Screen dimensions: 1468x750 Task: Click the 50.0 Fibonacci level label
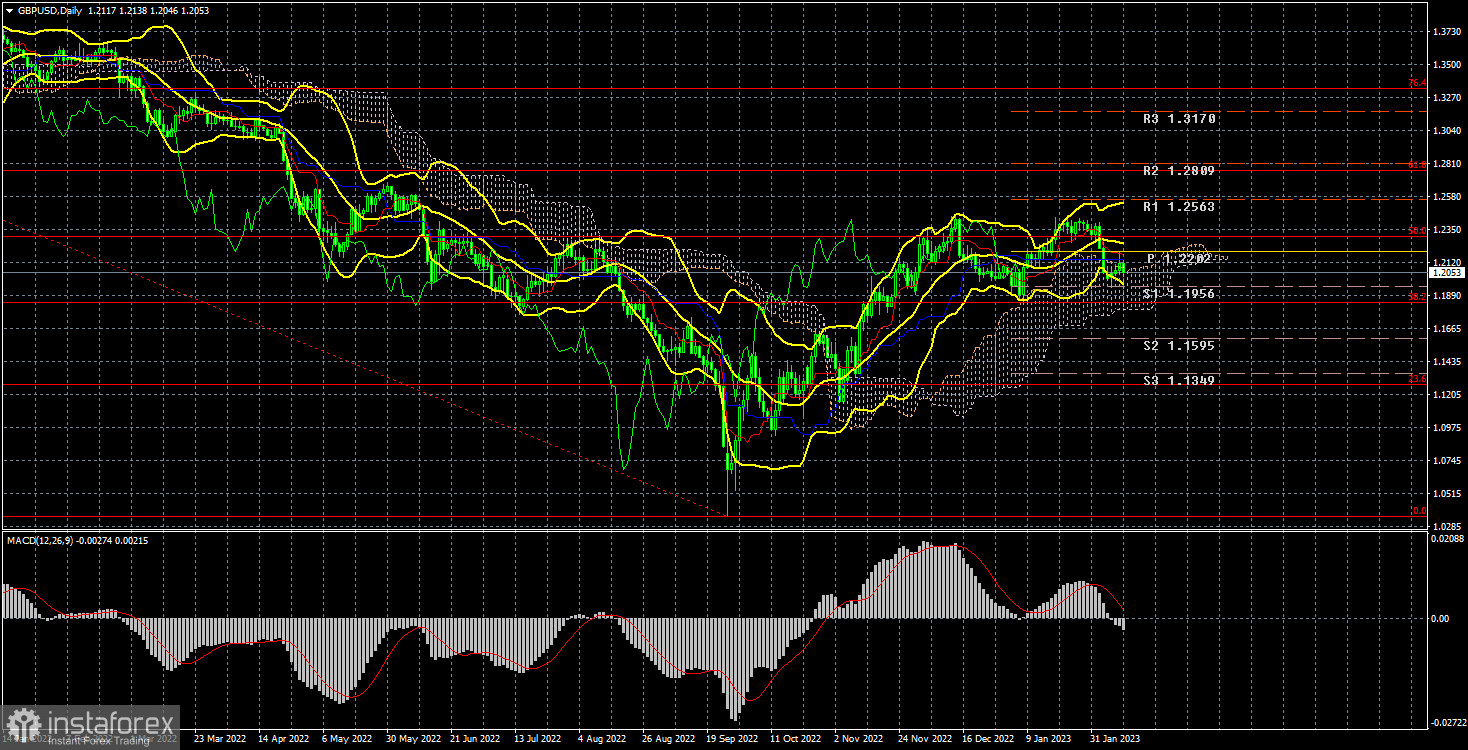click(1418, 231)
